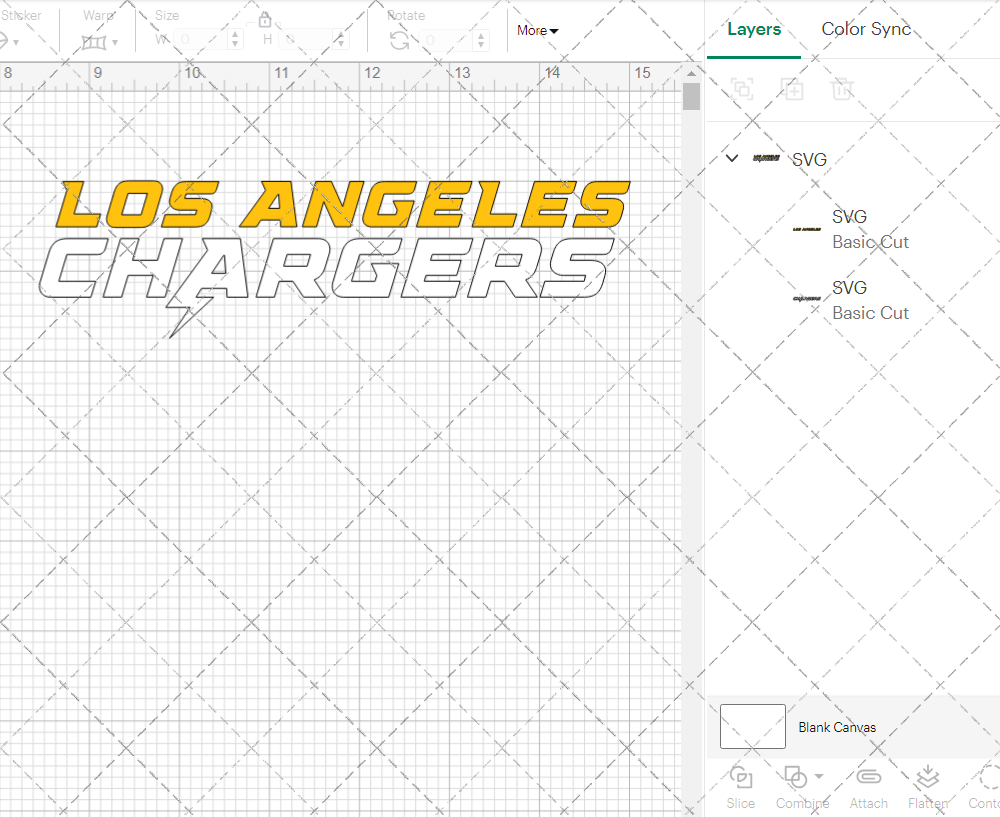The image size is (1000, 817).
Task: Click the vertical scrollbar thumb
Action: pos(691,97)
